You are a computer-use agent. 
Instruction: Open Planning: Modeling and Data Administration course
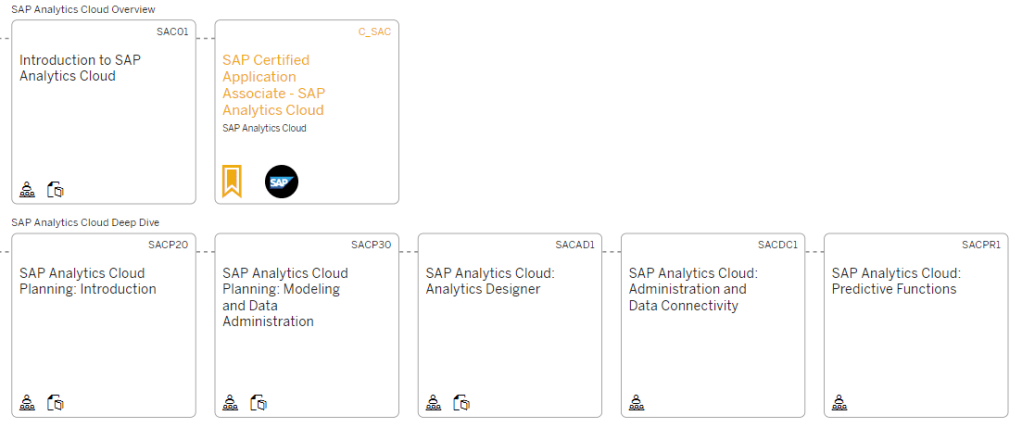[x=285, y=297]
